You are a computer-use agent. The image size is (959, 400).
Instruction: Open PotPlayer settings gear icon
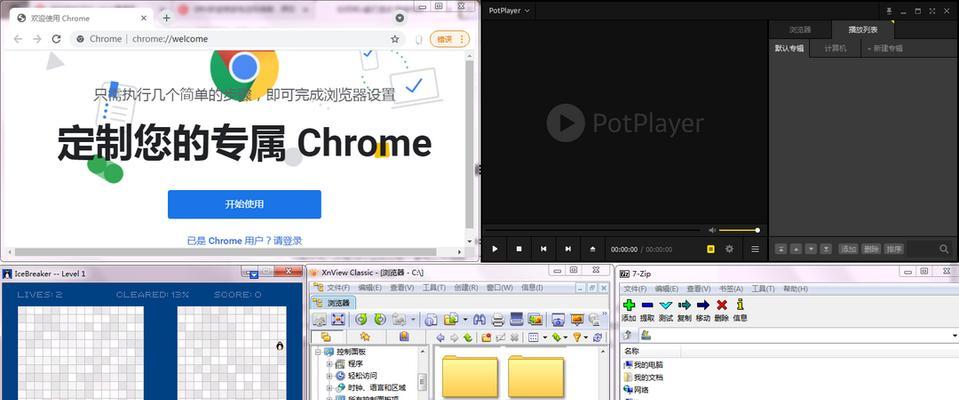coord(729,249)
